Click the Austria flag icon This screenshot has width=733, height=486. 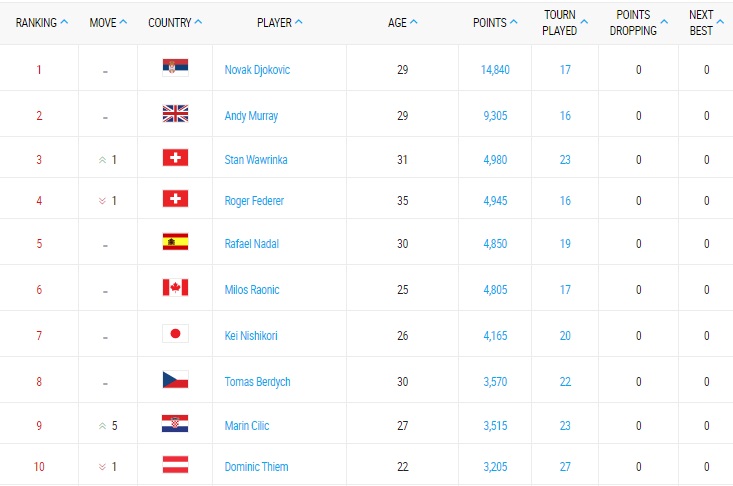(x=175, y=465)
